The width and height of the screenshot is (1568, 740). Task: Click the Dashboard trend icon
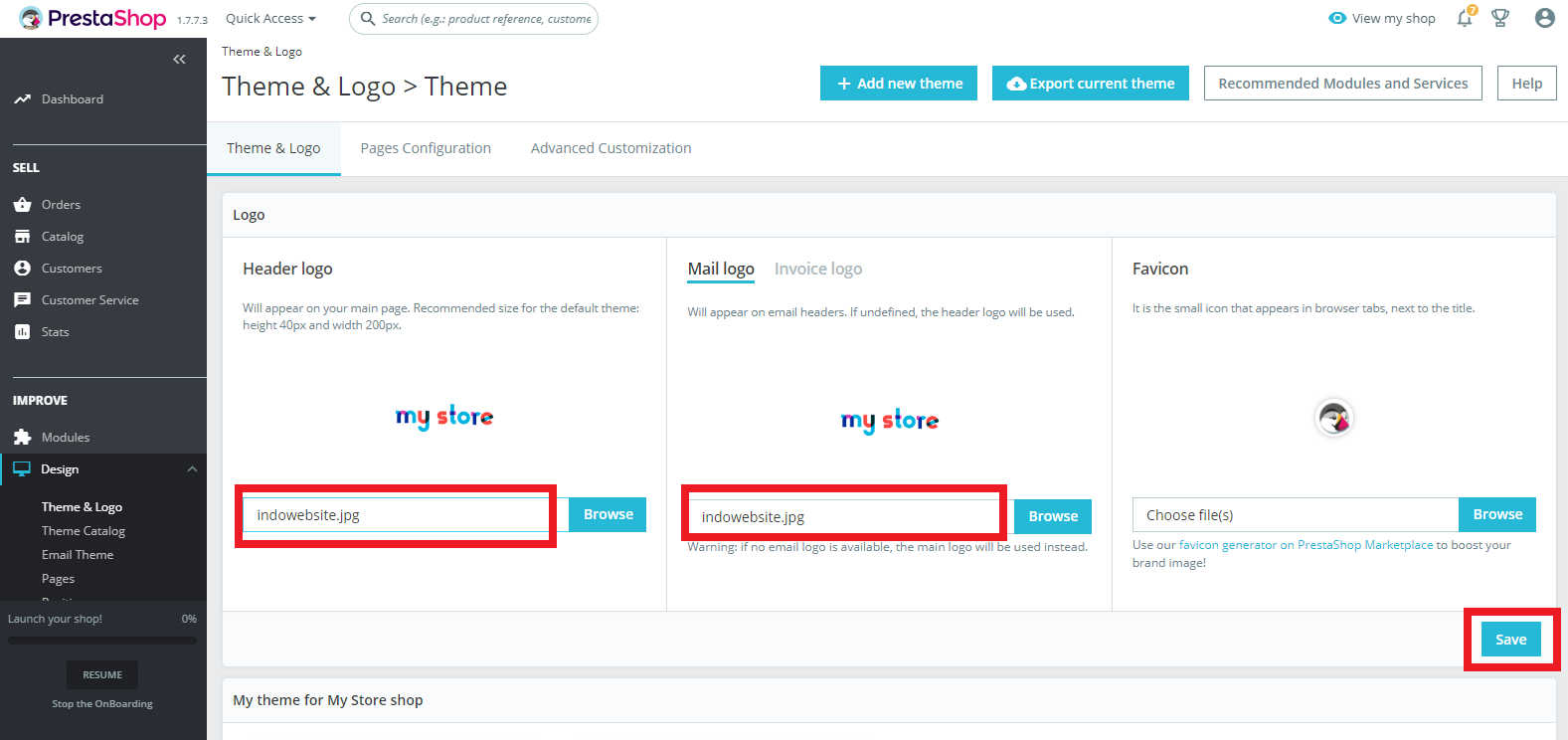[22, 99]
